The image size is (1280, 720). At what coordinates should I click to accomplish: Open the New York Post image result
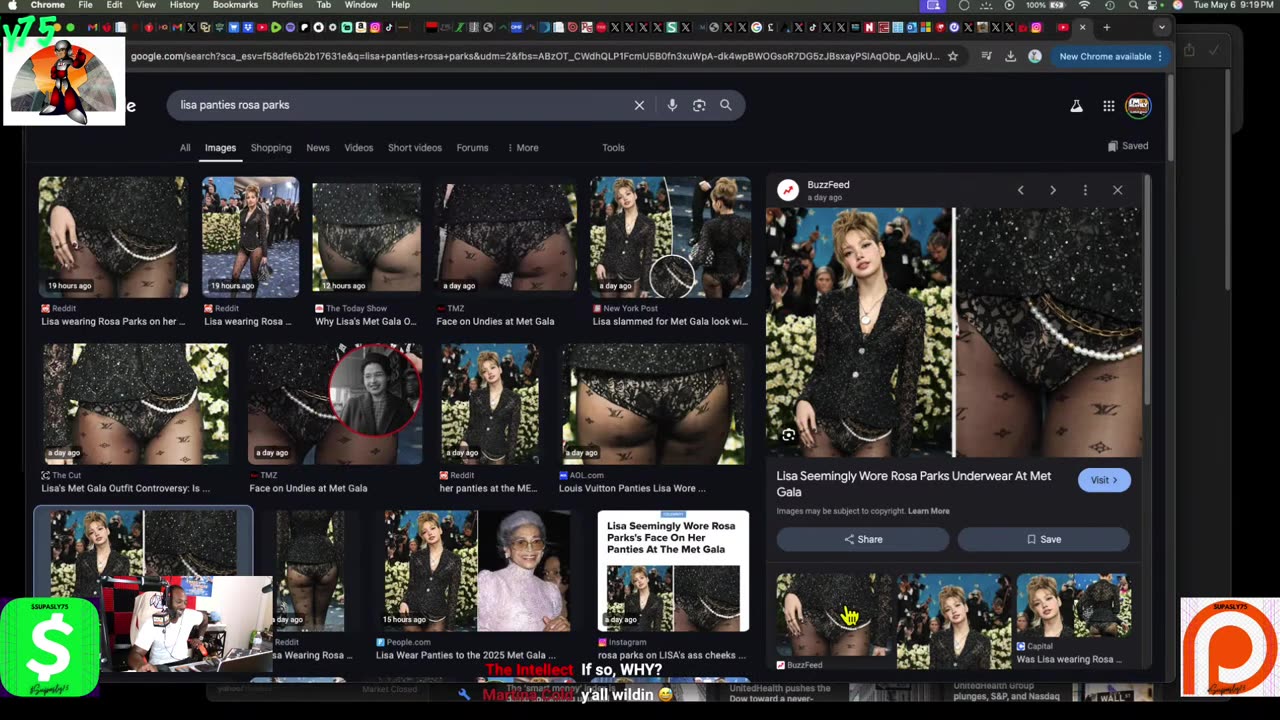click(670, 252)
